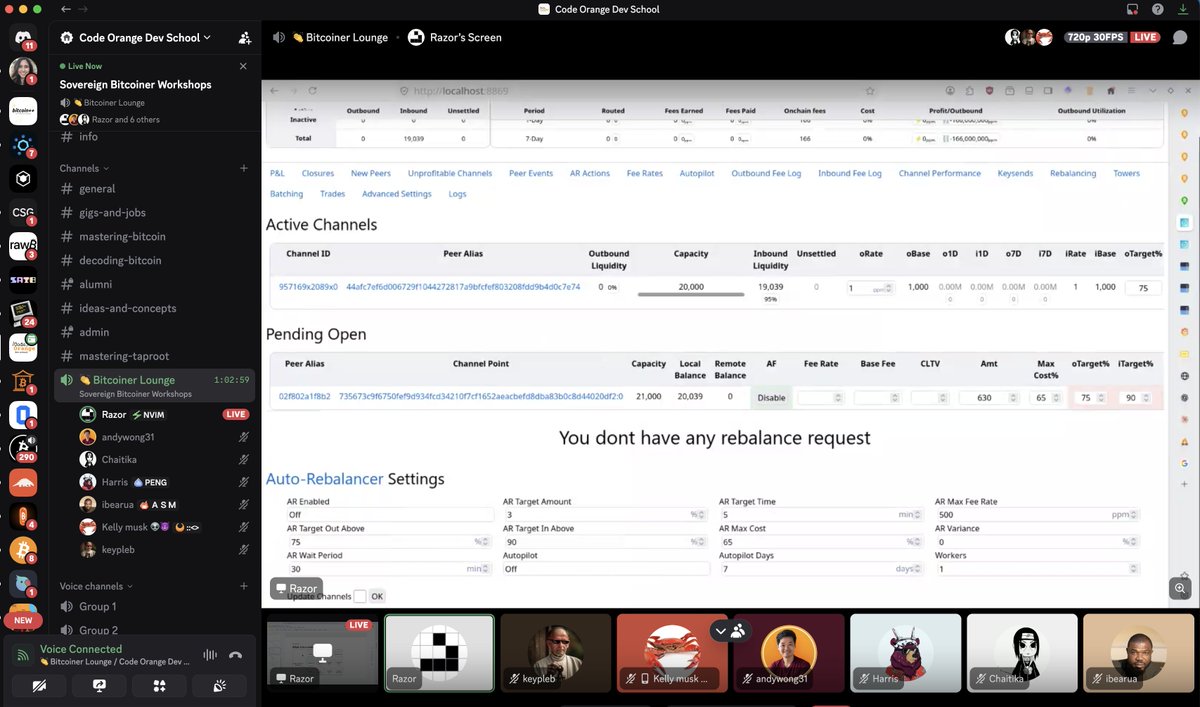This screenshot has height=707, width=1200.
Task: Open the #ideas-and-concepts channel
Action: pyautogui.click(x=155, y=308)
